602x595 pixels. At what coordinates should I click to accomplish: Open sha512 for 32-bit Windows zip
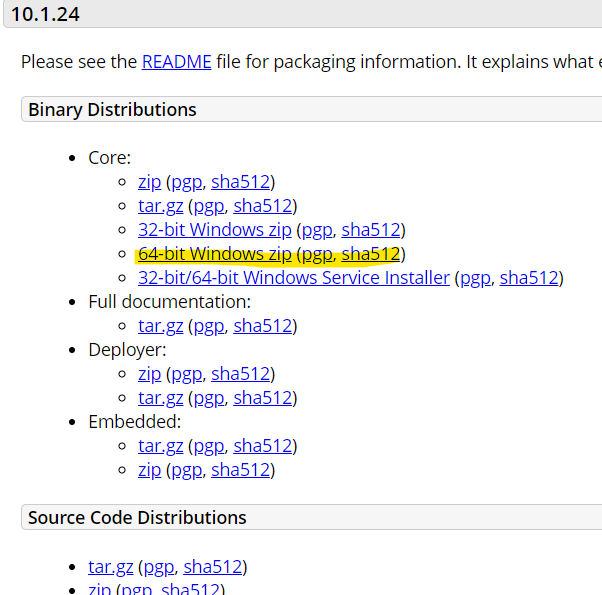click(x=371, y=230)
